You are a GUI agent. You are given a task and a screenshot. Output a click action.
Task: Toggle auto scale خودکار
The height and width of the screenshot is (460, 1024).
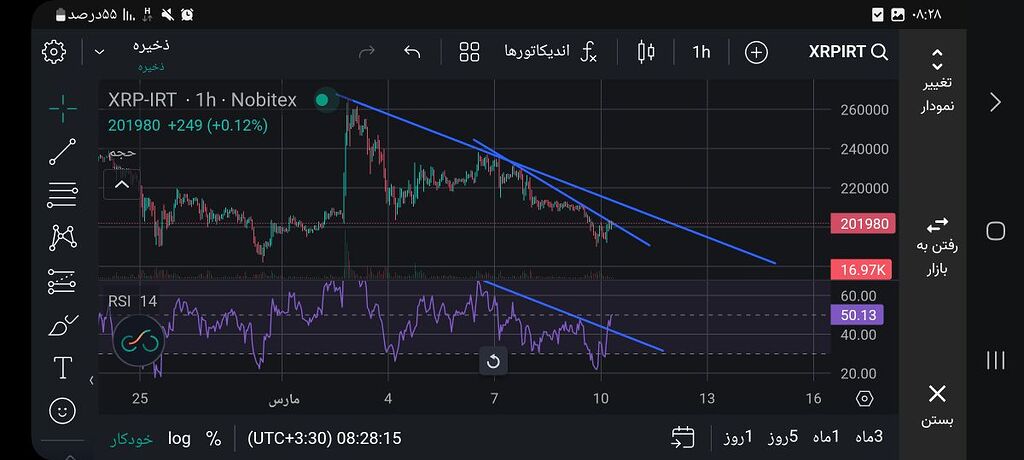point(131,438)
